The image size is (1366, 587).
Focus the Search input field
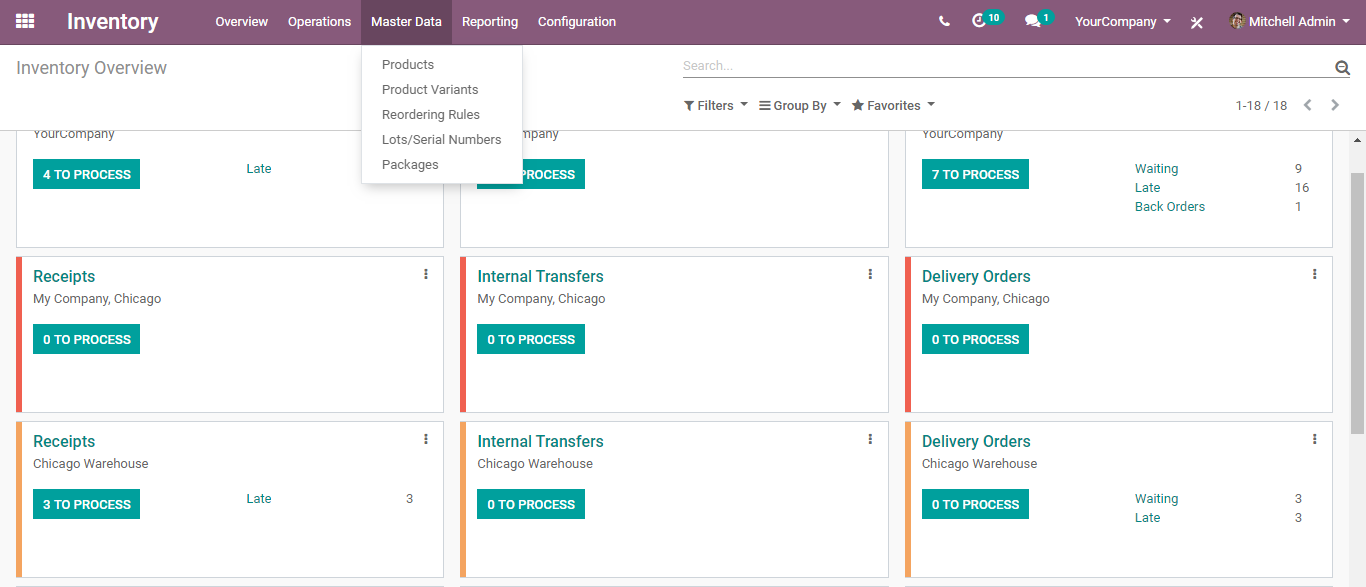tap(1007, 66)
